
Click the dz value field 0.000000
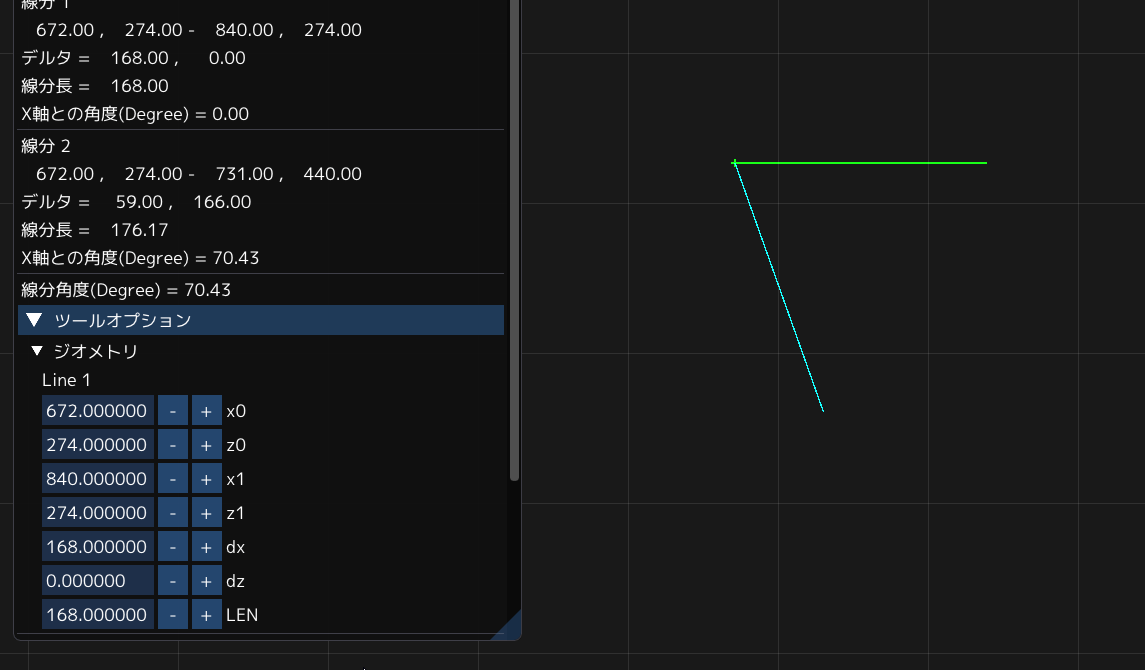coord(98,581)
